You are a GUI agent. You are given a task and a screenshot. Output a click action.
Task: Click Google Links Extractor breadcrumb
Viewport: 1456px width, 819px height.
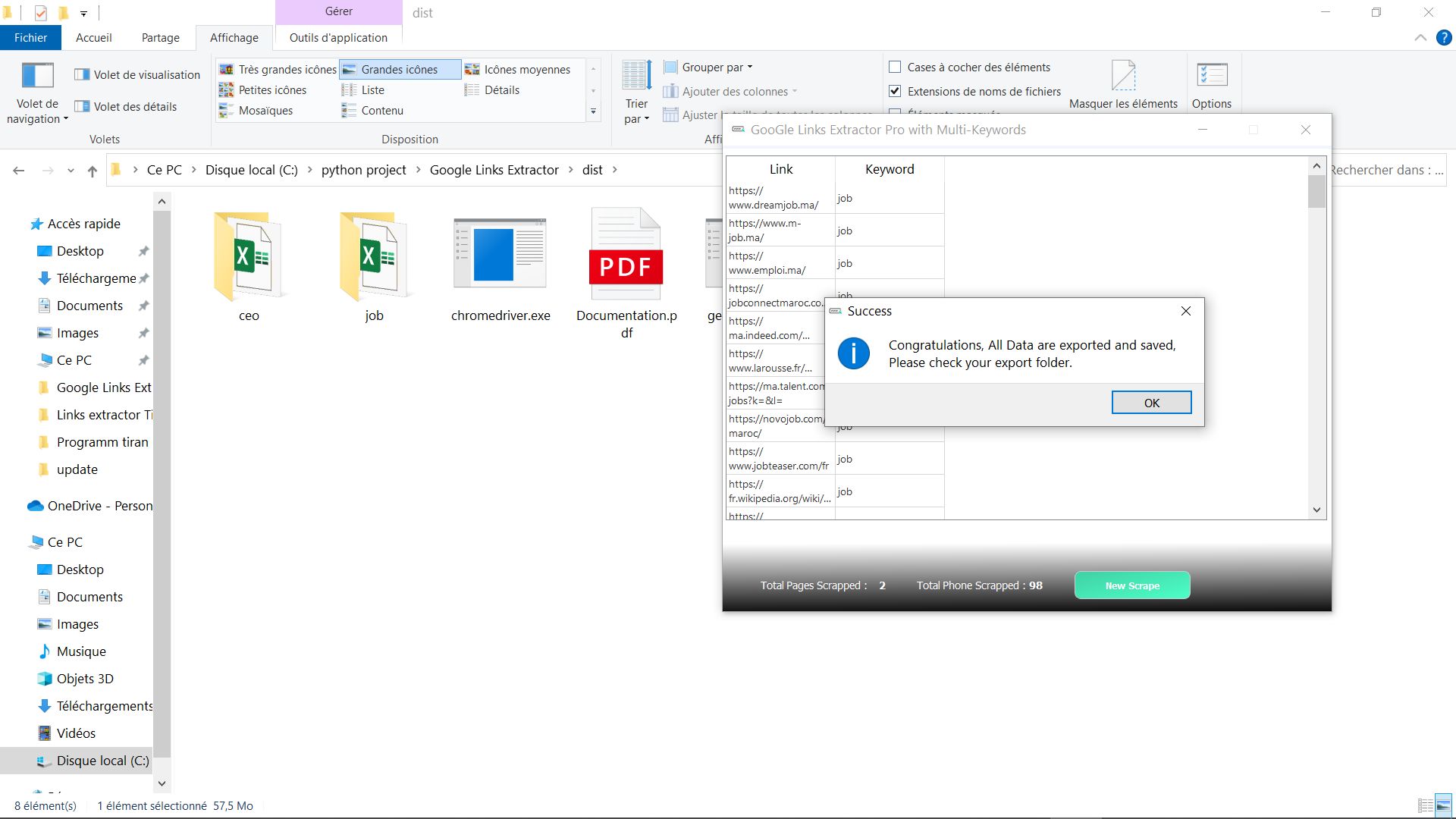494,170
